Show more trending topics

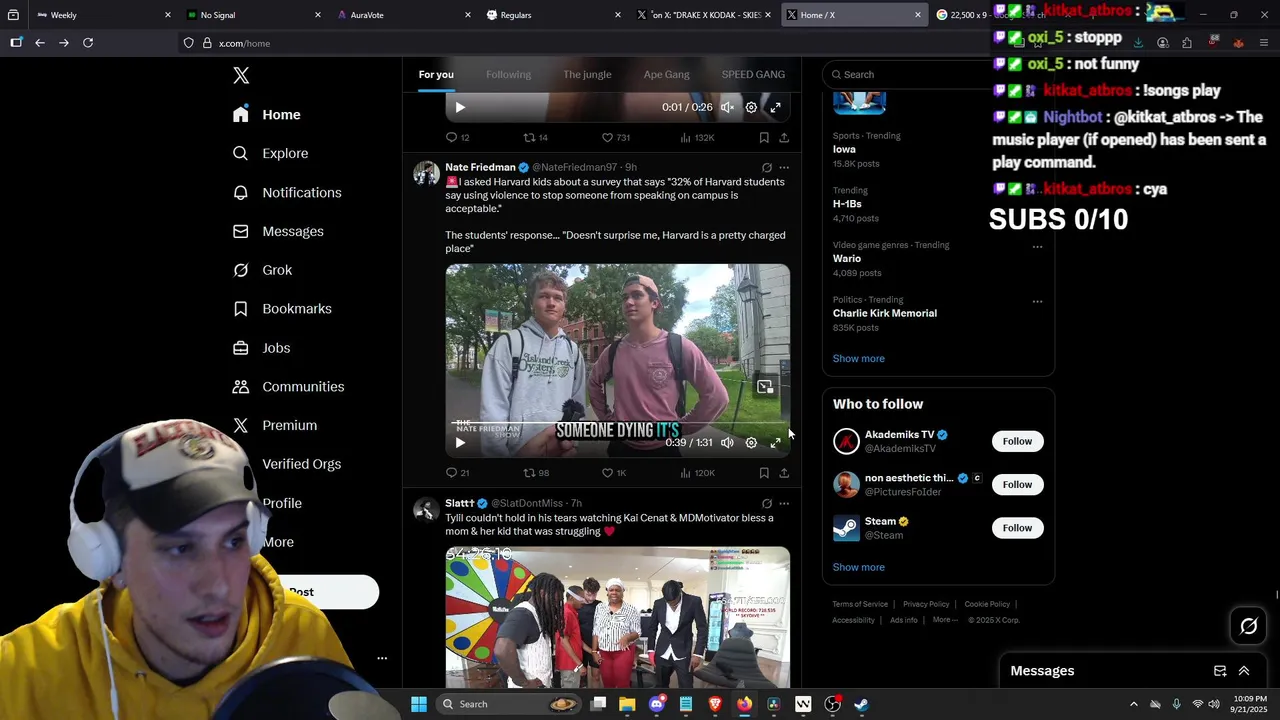858,359
